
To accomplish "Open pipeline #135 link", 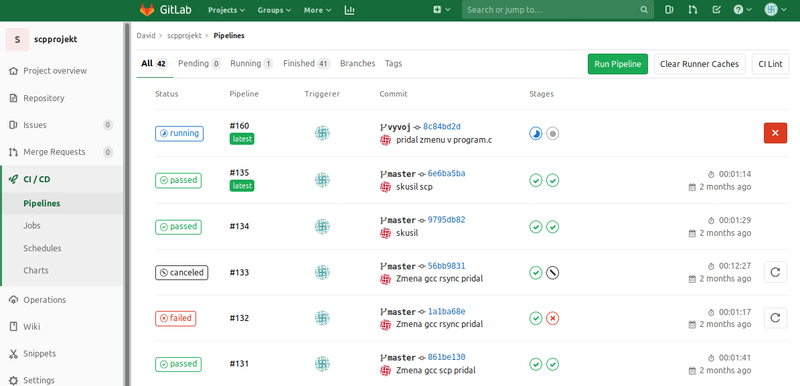I will click(239, 173).
